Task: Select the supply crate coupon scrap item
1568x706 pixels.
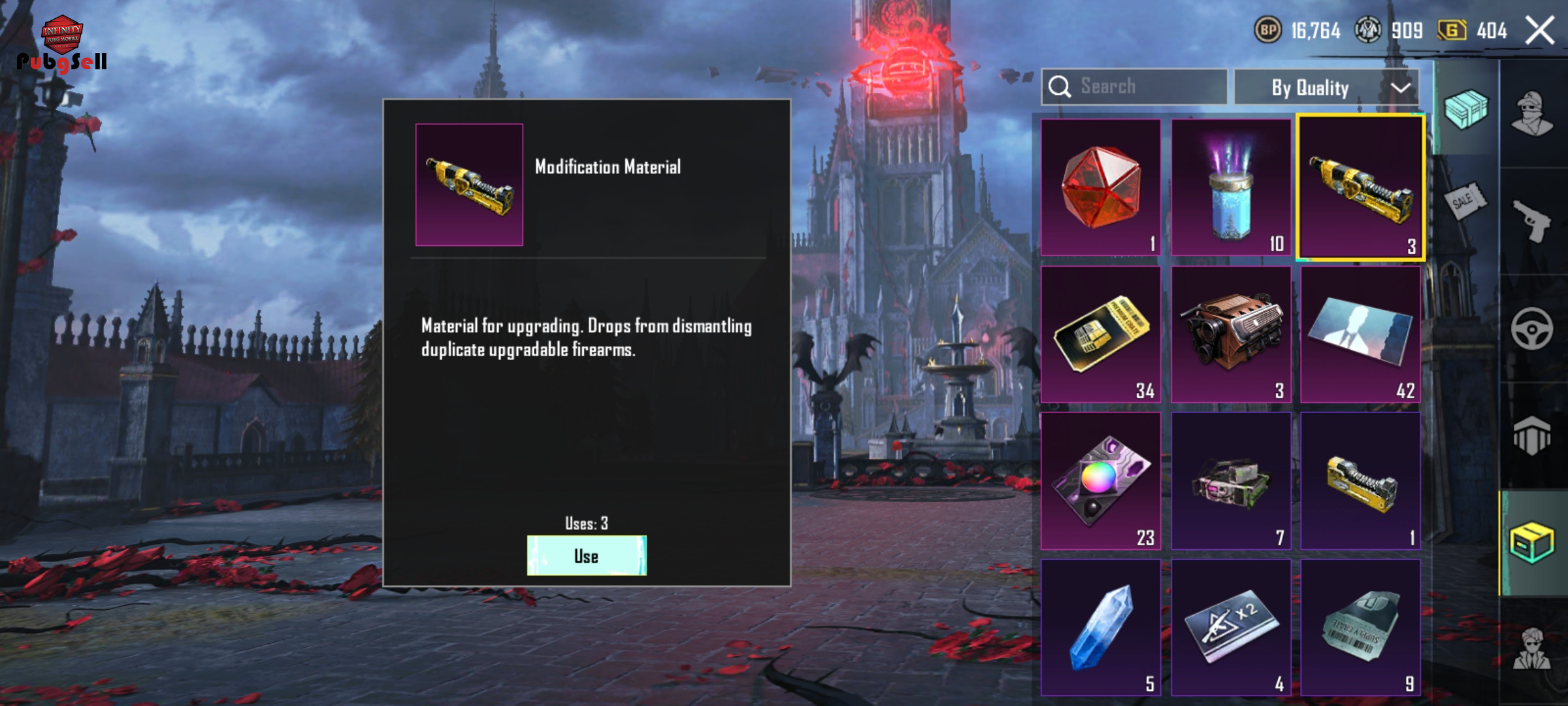Action: pyautogui.click(x=1361, y=628)
